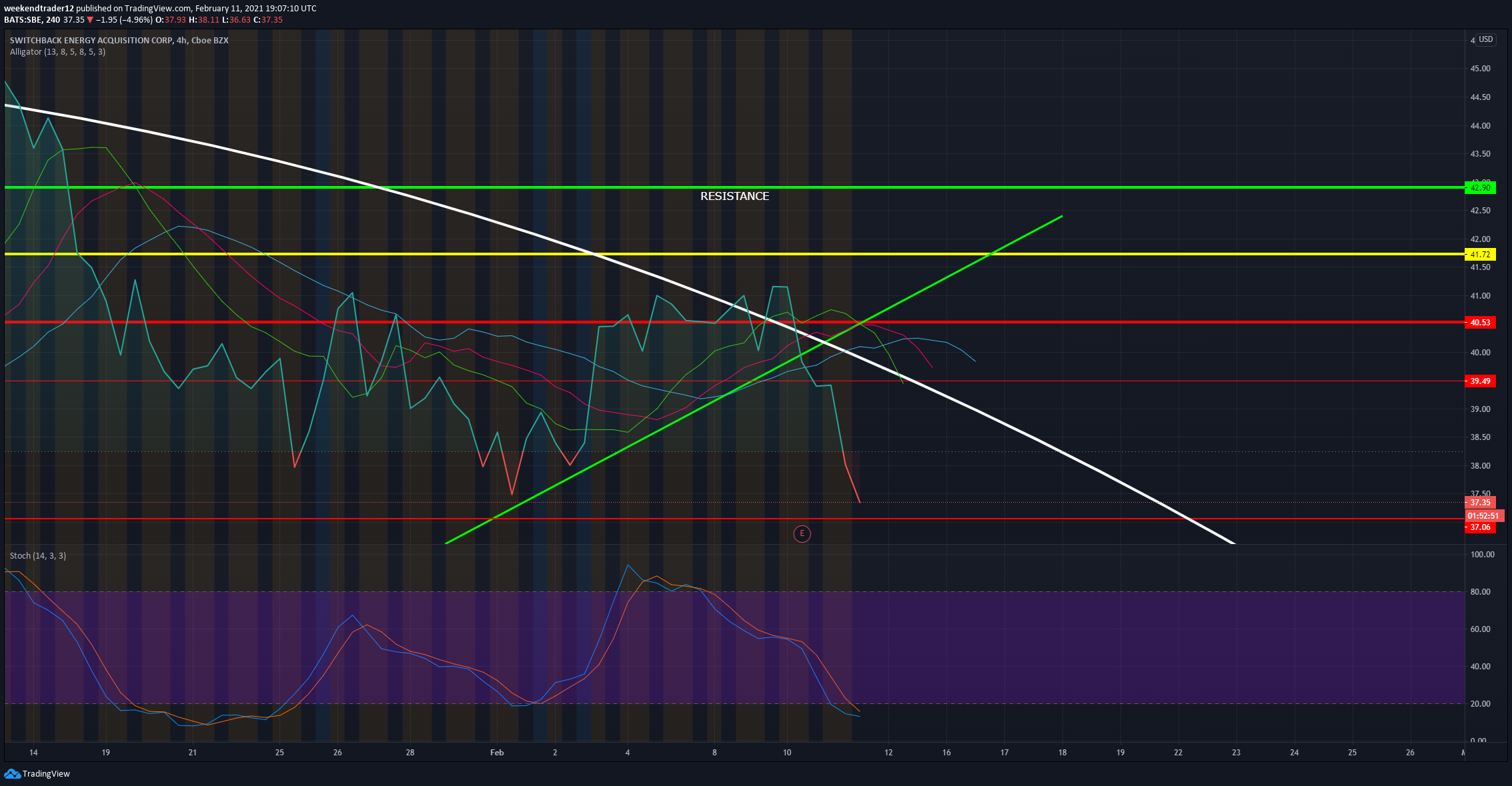Image resolution: width=1512 pixels, height=786 pixels.
Task: Click date 10 on the time axis
Action: pos(787,753)
